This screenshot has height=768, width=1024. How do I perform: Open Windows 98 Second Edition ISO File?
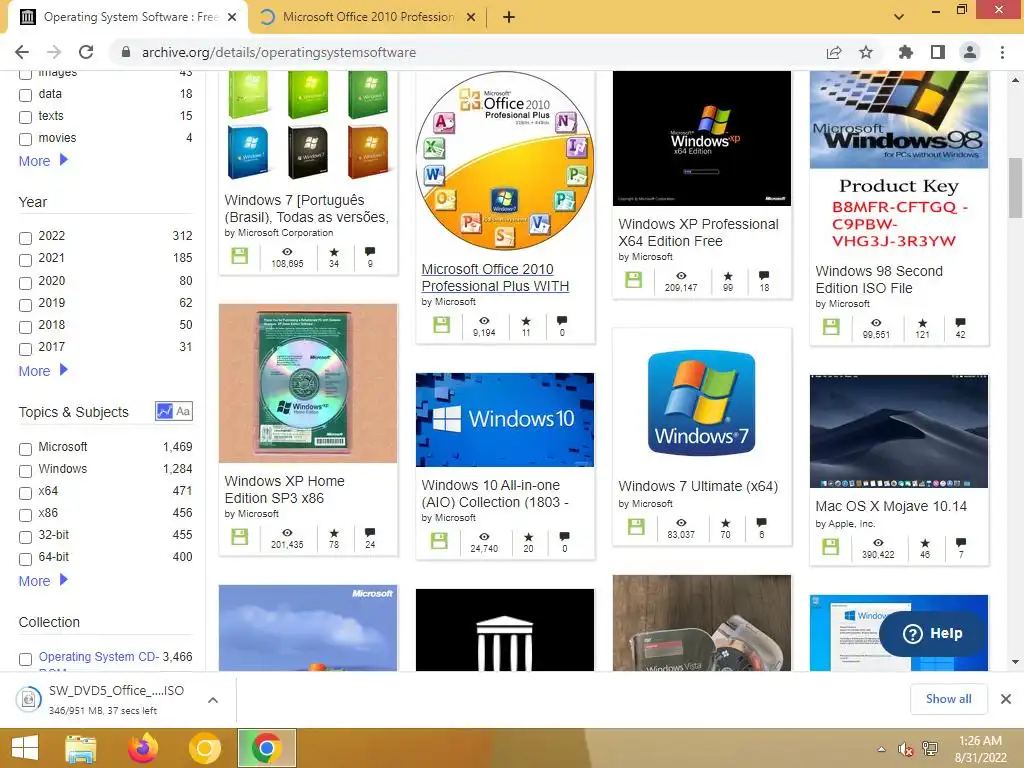(879, 280)
